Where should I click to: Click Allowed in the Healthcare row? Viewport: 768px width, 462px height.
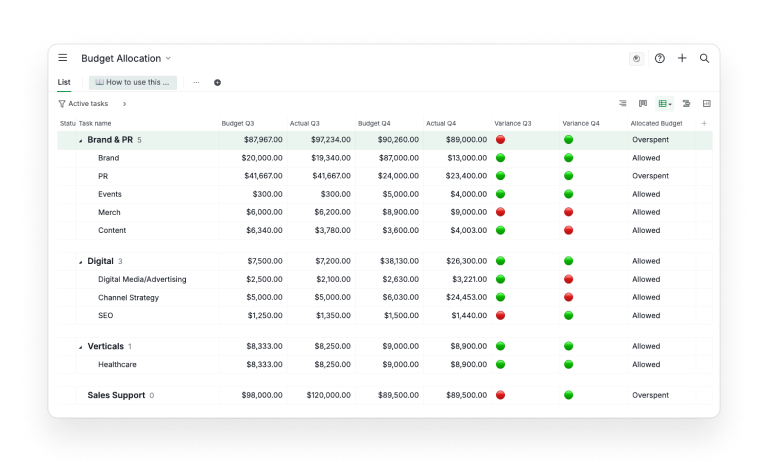646,365
